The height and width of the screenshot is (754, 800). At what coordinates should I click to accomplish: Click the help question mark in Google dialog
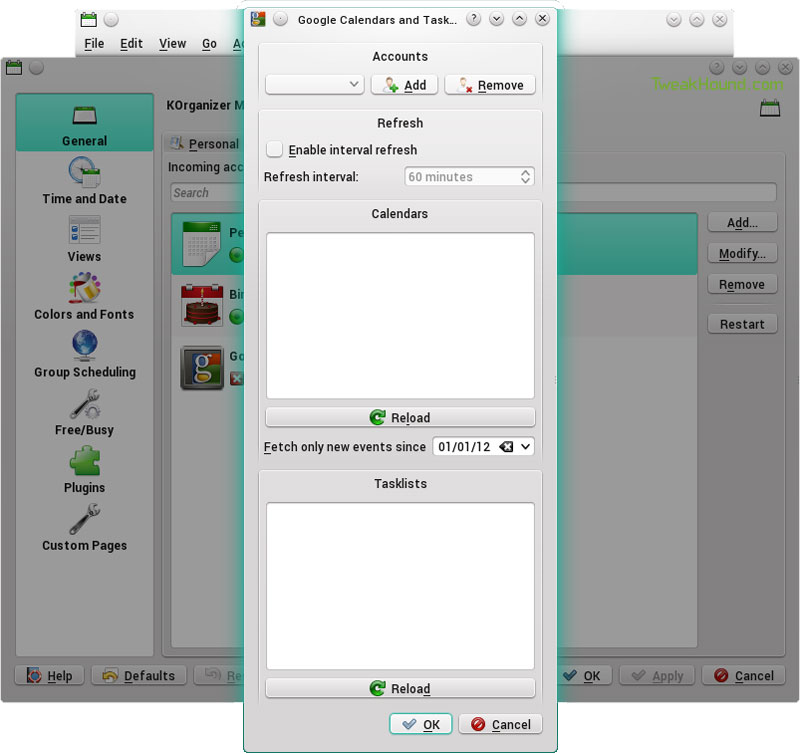pyautogui.click(x=473, y=19)
